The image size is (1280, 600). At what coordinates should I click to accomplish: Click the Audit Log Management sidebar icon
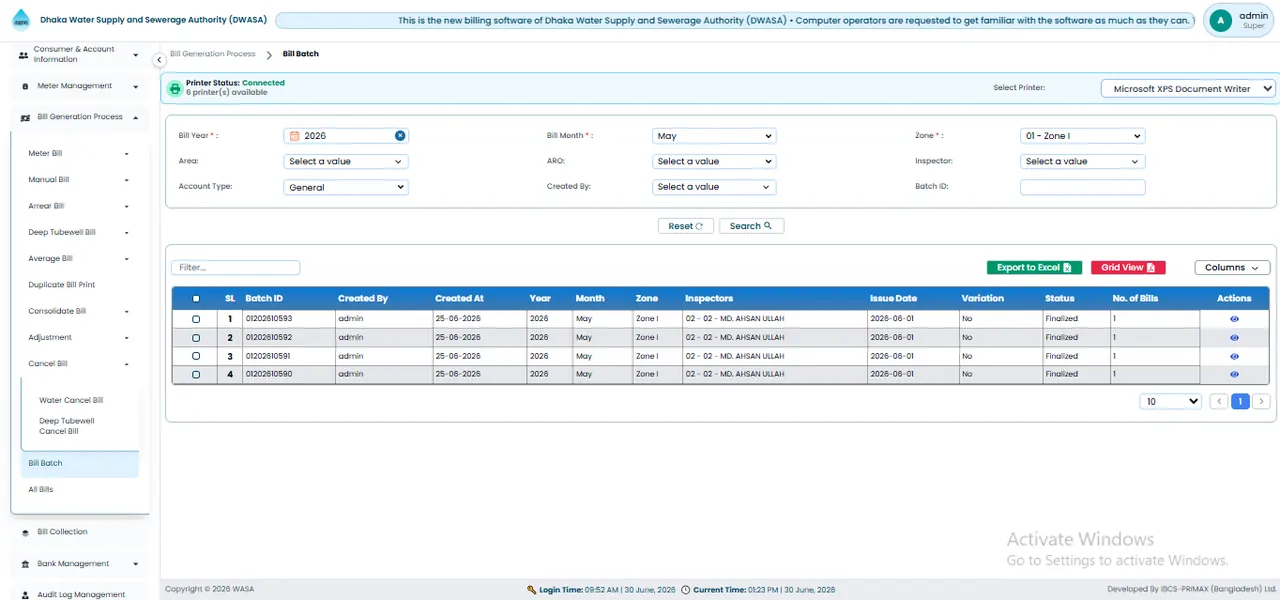pyautogui.click(x=25, y=595)
